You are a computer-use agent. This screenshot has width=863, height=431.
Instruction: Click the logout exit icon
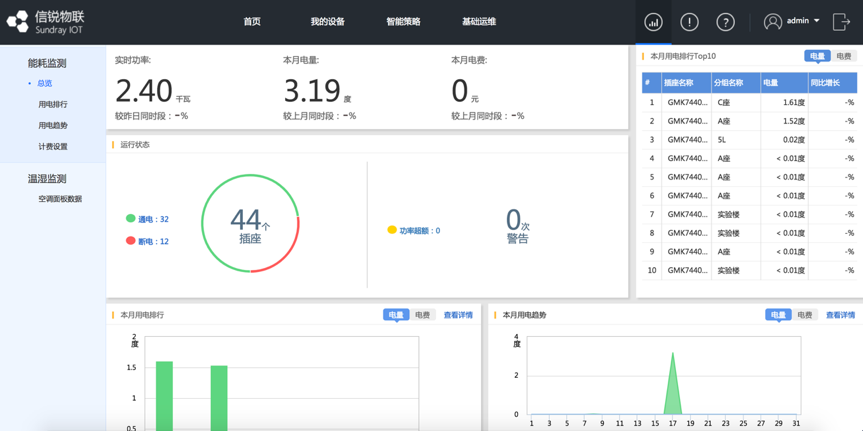(841, 21)
